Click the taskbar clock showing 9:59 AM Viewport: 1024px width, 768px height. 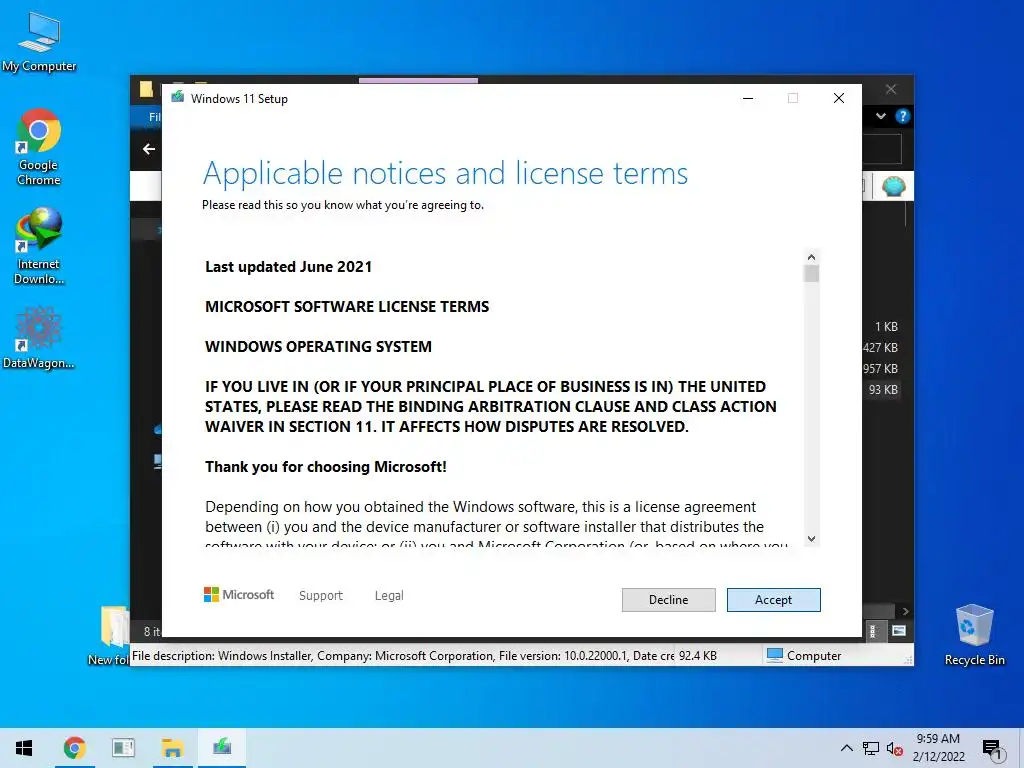[x=938, y=748]
